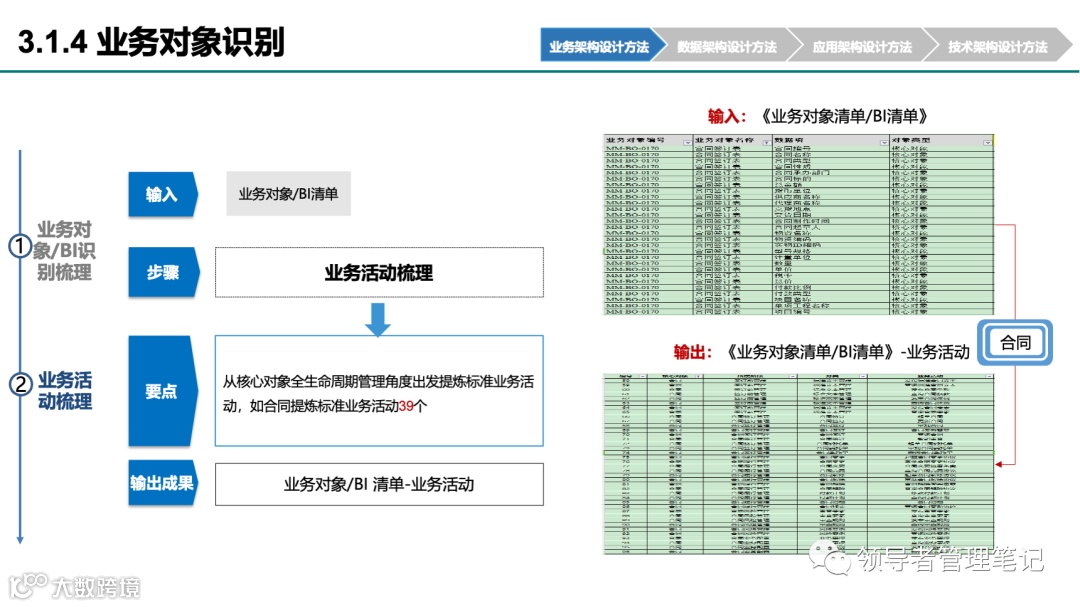Open filter dropdown for 业务对象编号 column
Viewport: 1080px width, 607px height.
pos(687,142)
